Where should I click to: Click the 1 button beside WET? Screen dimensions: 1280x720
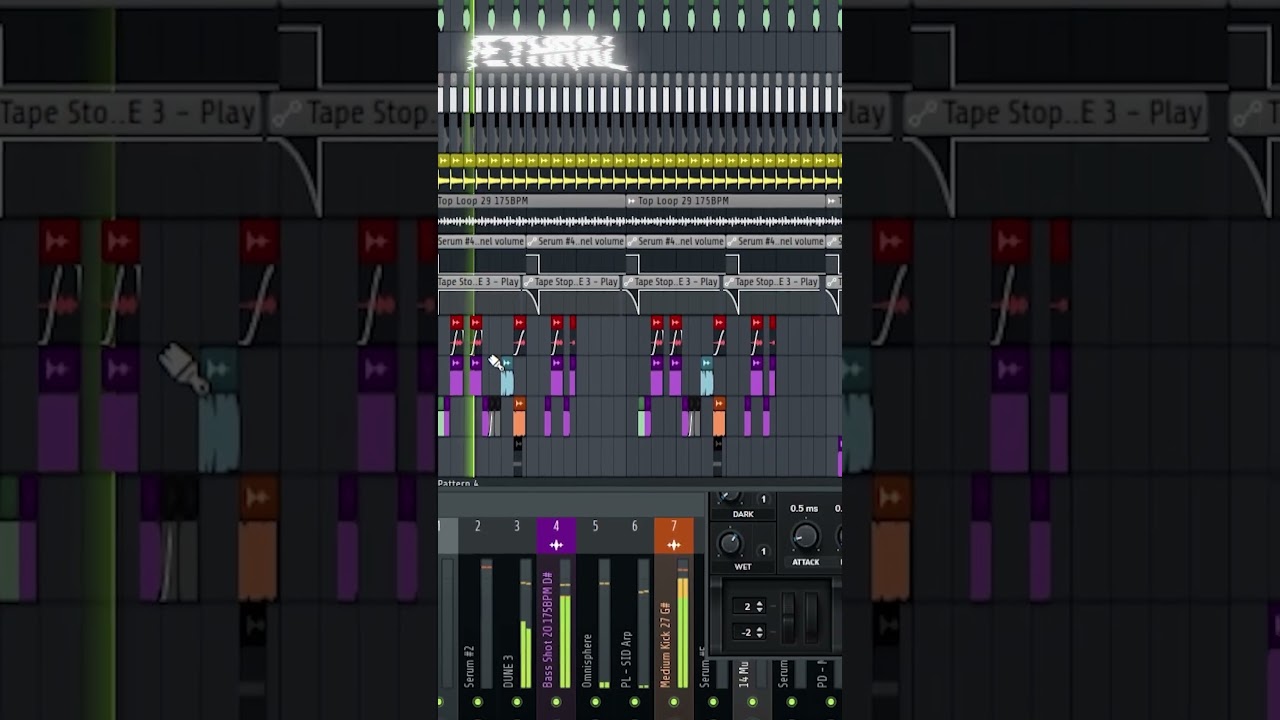(763, 551)
